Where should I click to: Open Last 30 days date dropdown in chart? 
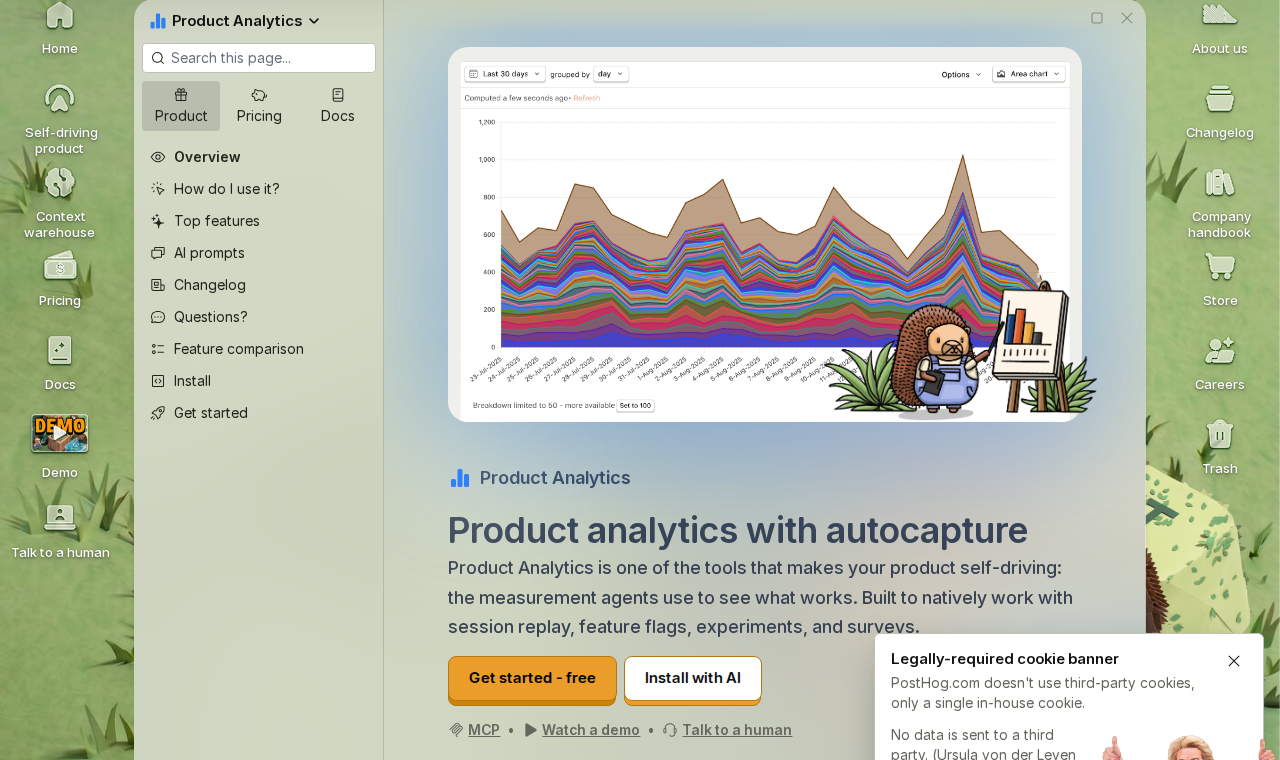coord(506,74)
